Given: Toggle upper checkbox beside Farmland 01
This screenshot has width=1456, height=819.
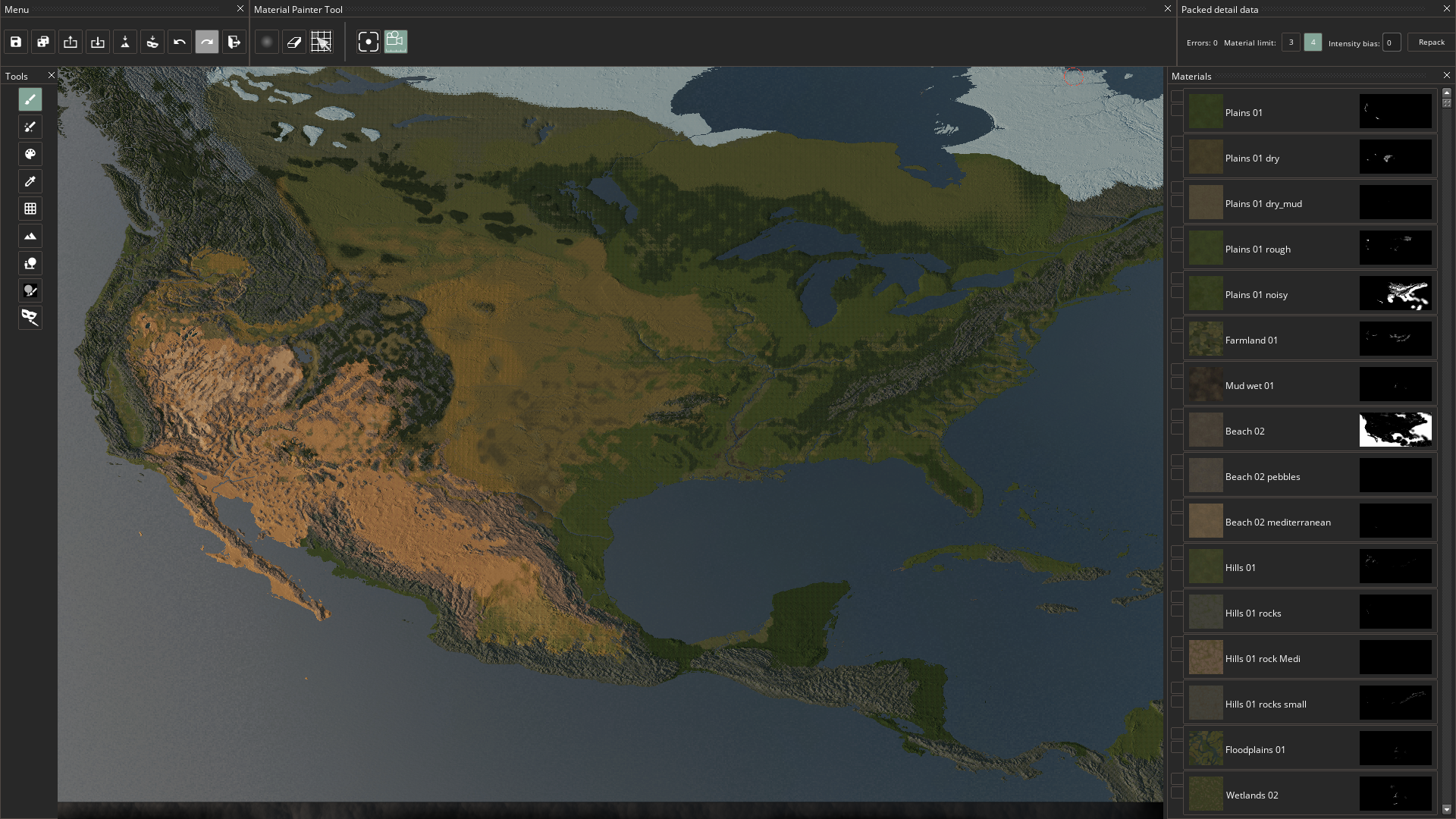Looking at the screenshot, I should click(x=1177, y=324).
